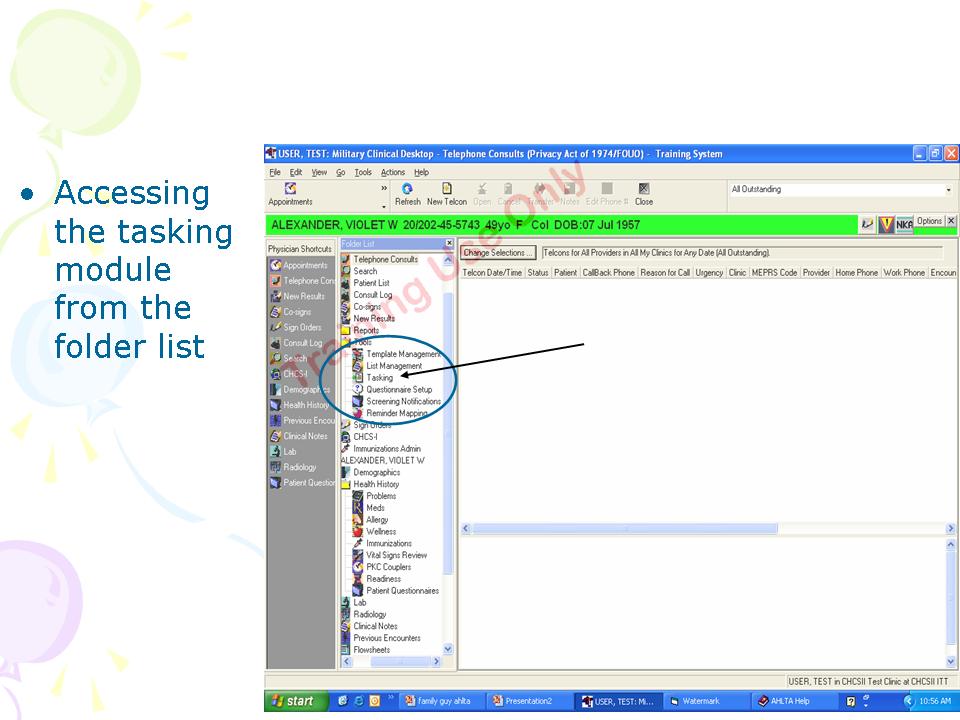Screen dimensions: 960x720
Task: Expand the toolbar overflow chevron
Action: coord(384,188)
